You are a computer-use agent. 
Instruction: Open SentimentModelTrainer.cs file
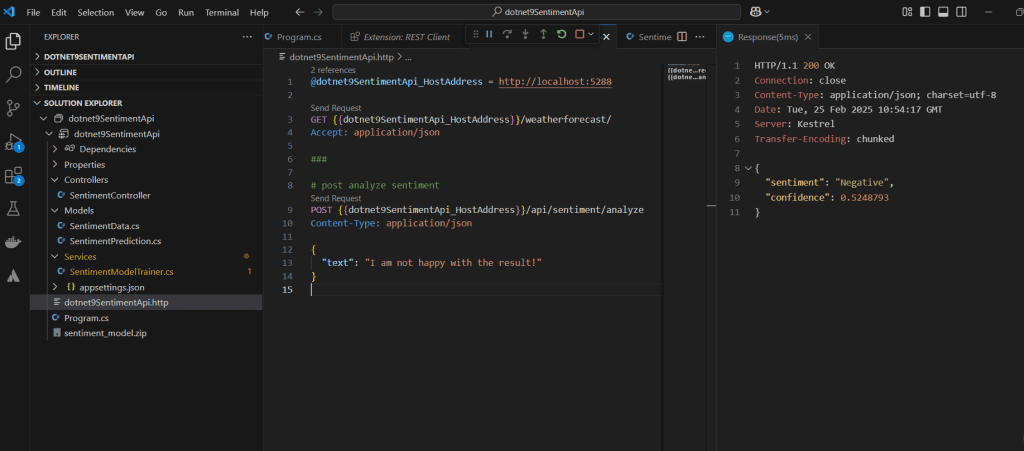click(x=121, y=272)
